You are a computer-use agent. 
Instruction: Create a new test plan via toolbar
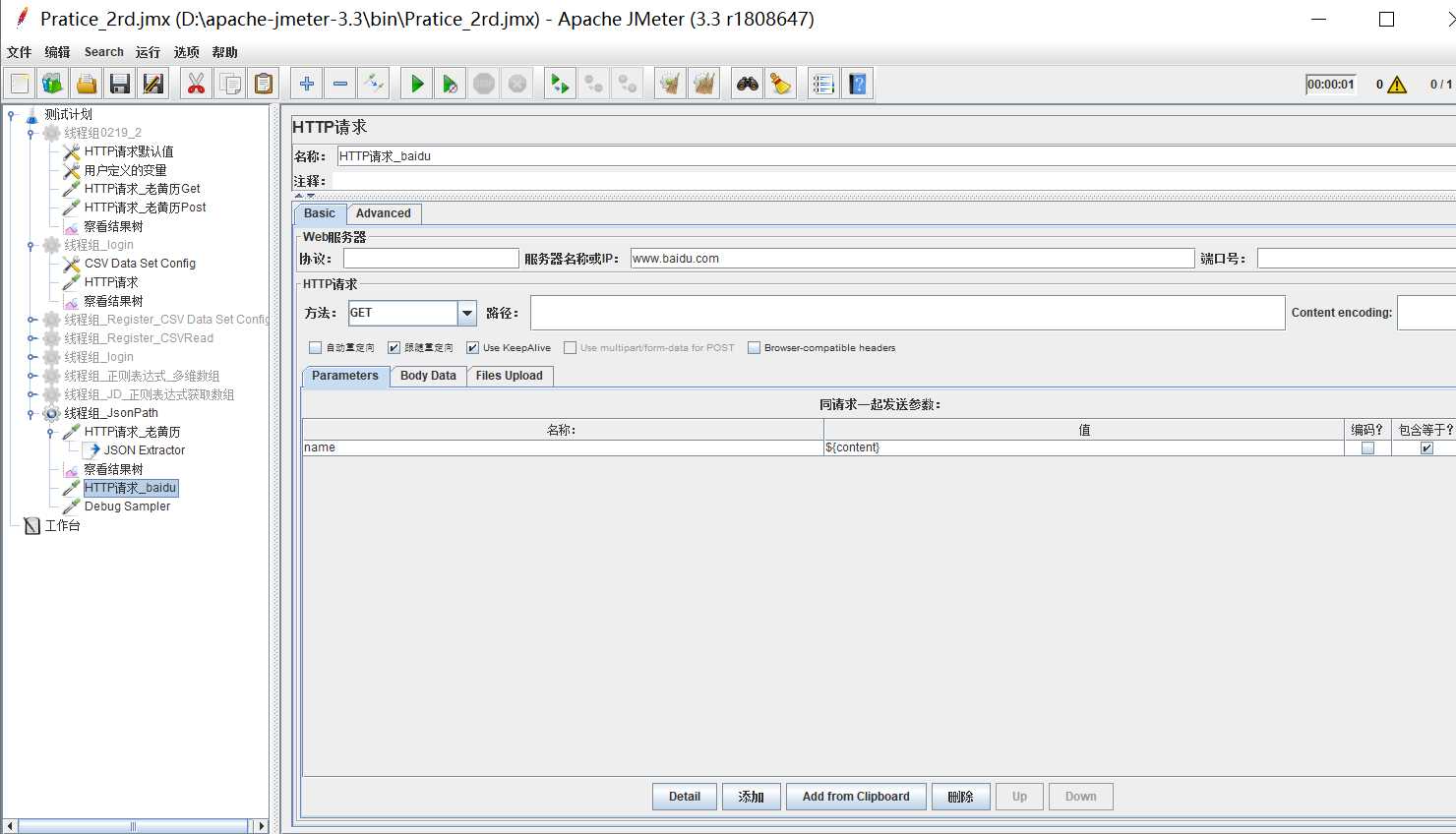coord(20,84)
